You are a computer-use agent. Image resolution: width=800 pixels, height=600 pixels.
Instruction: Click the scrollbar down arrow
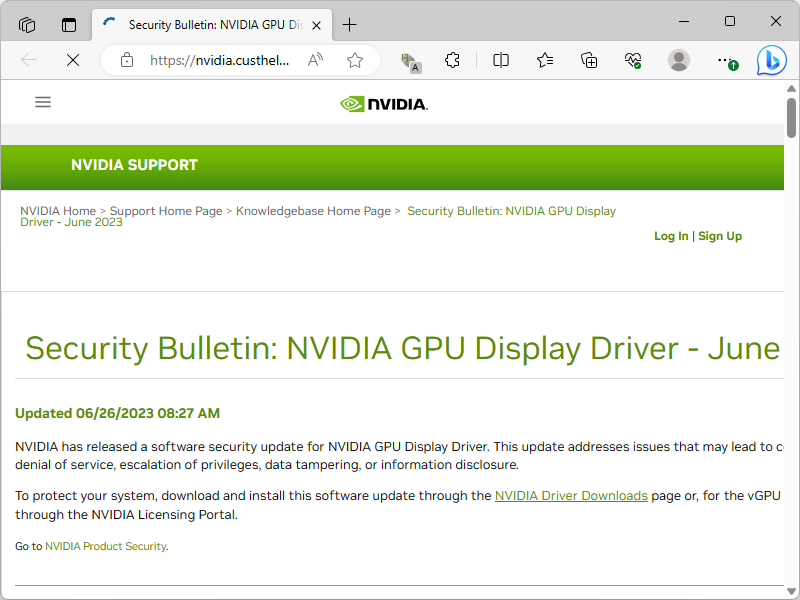coord(791,591)
